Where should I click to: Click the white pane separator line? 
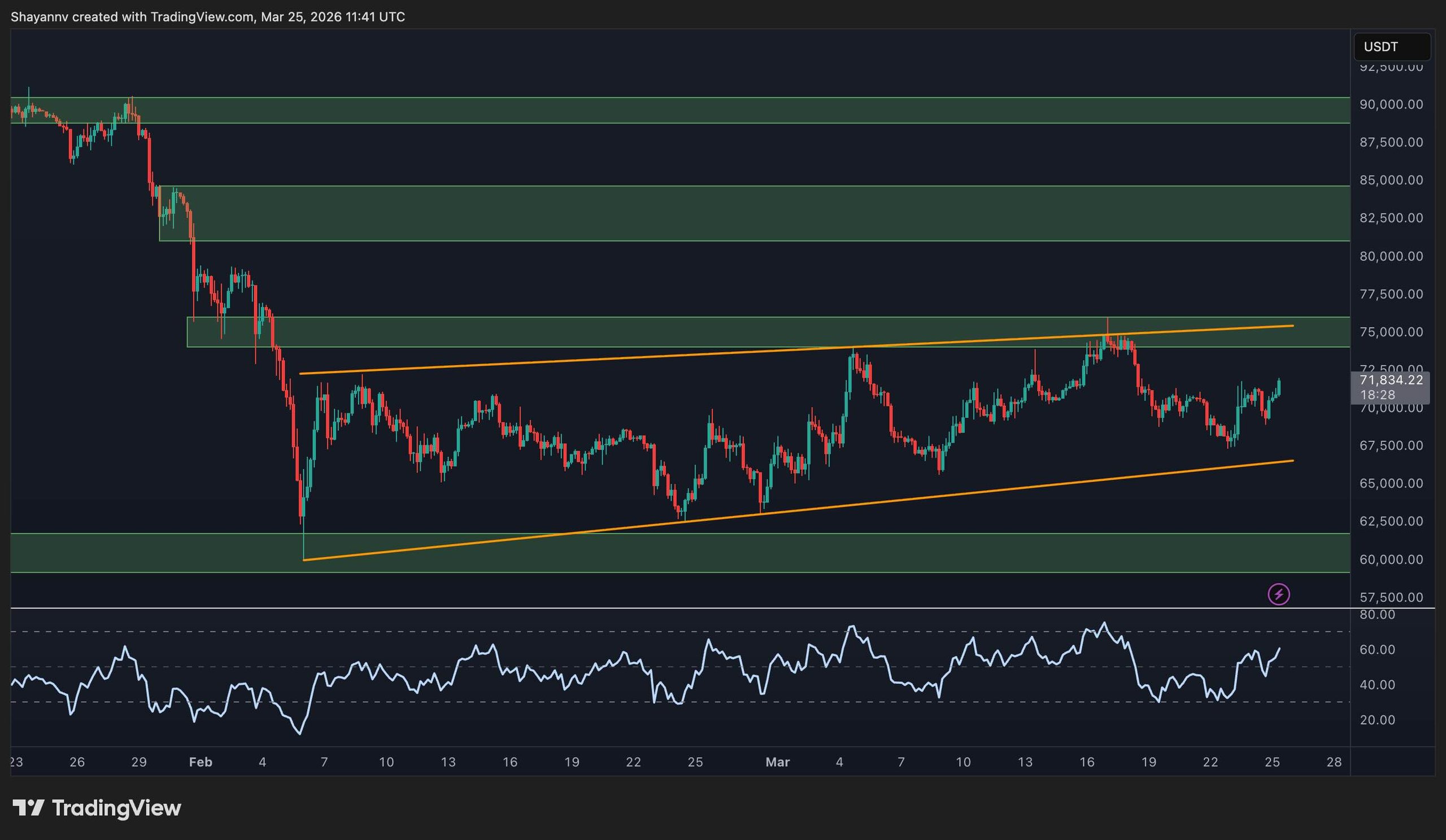click(x=689, y=608)
